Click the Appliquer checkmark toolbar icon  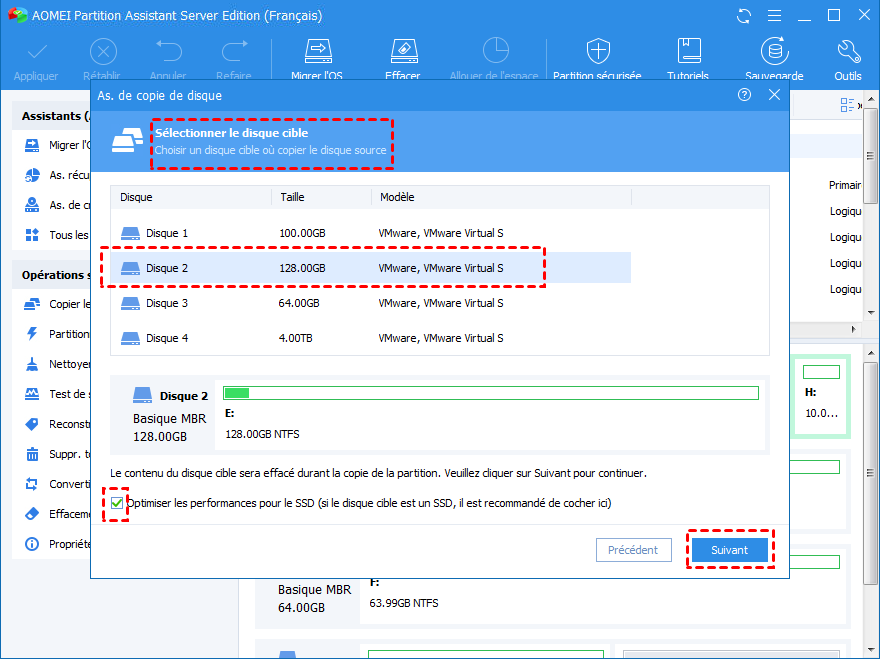click(36, 53)
